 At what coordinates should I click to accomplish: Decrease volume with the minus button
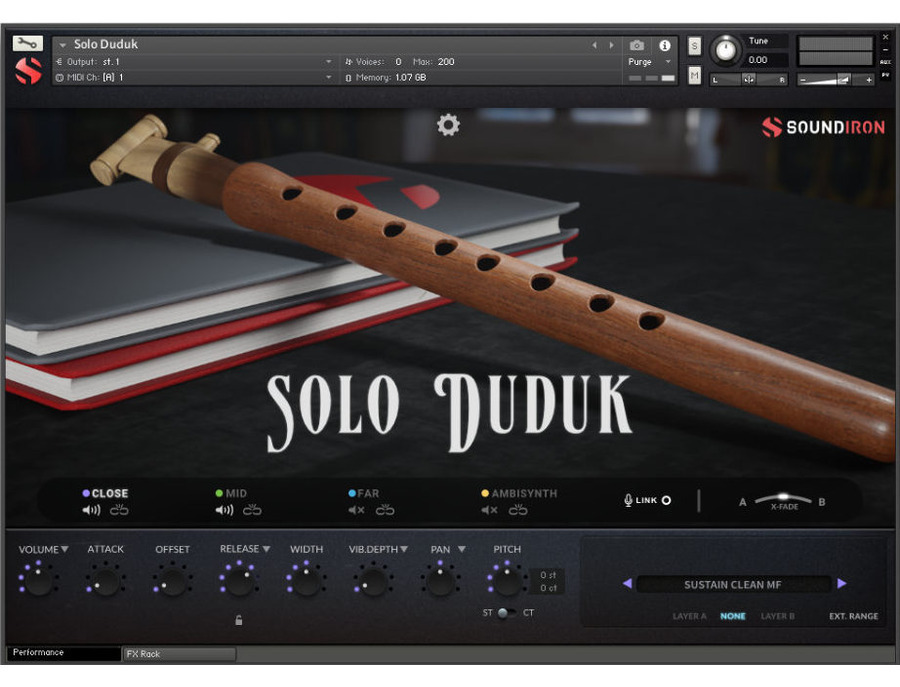point(803,80)
